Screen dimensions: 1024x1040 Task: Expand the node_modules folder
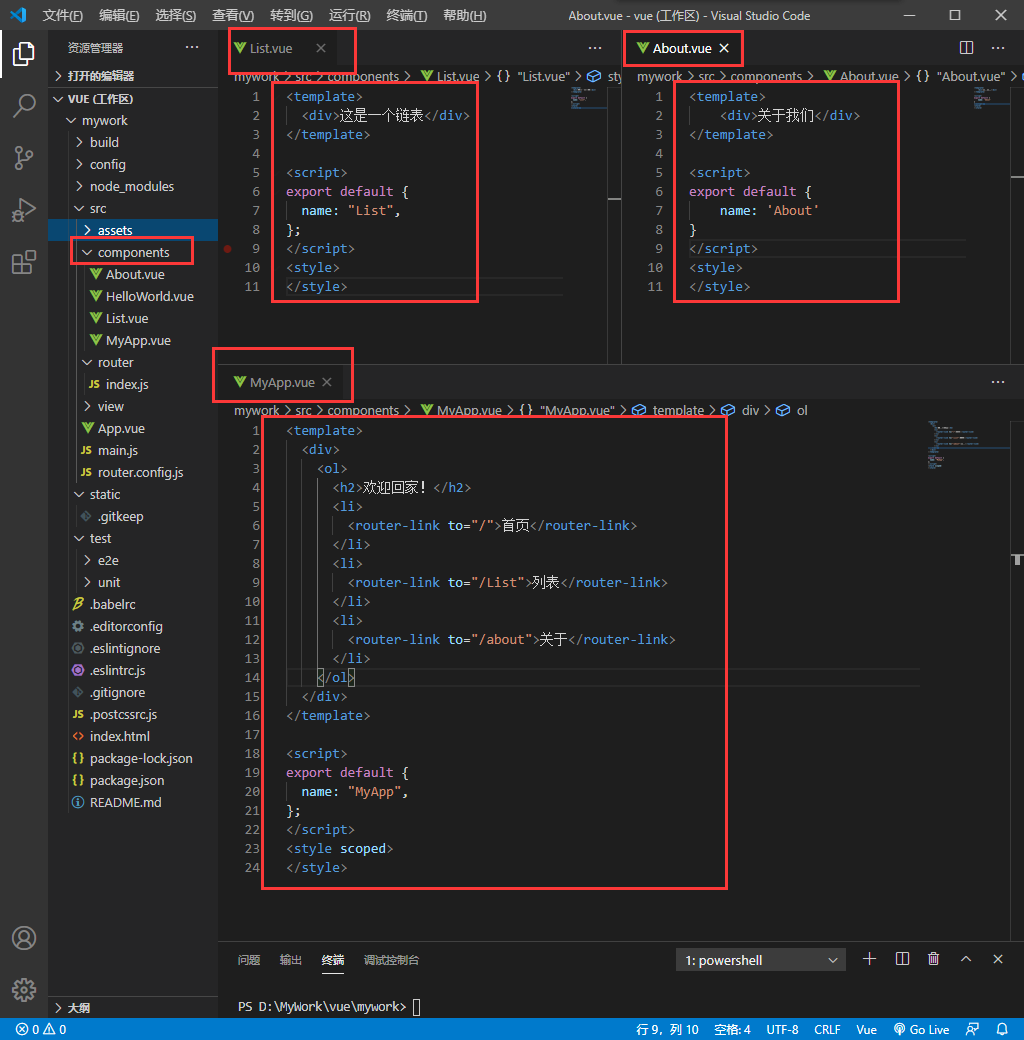(x=133, y=186)
